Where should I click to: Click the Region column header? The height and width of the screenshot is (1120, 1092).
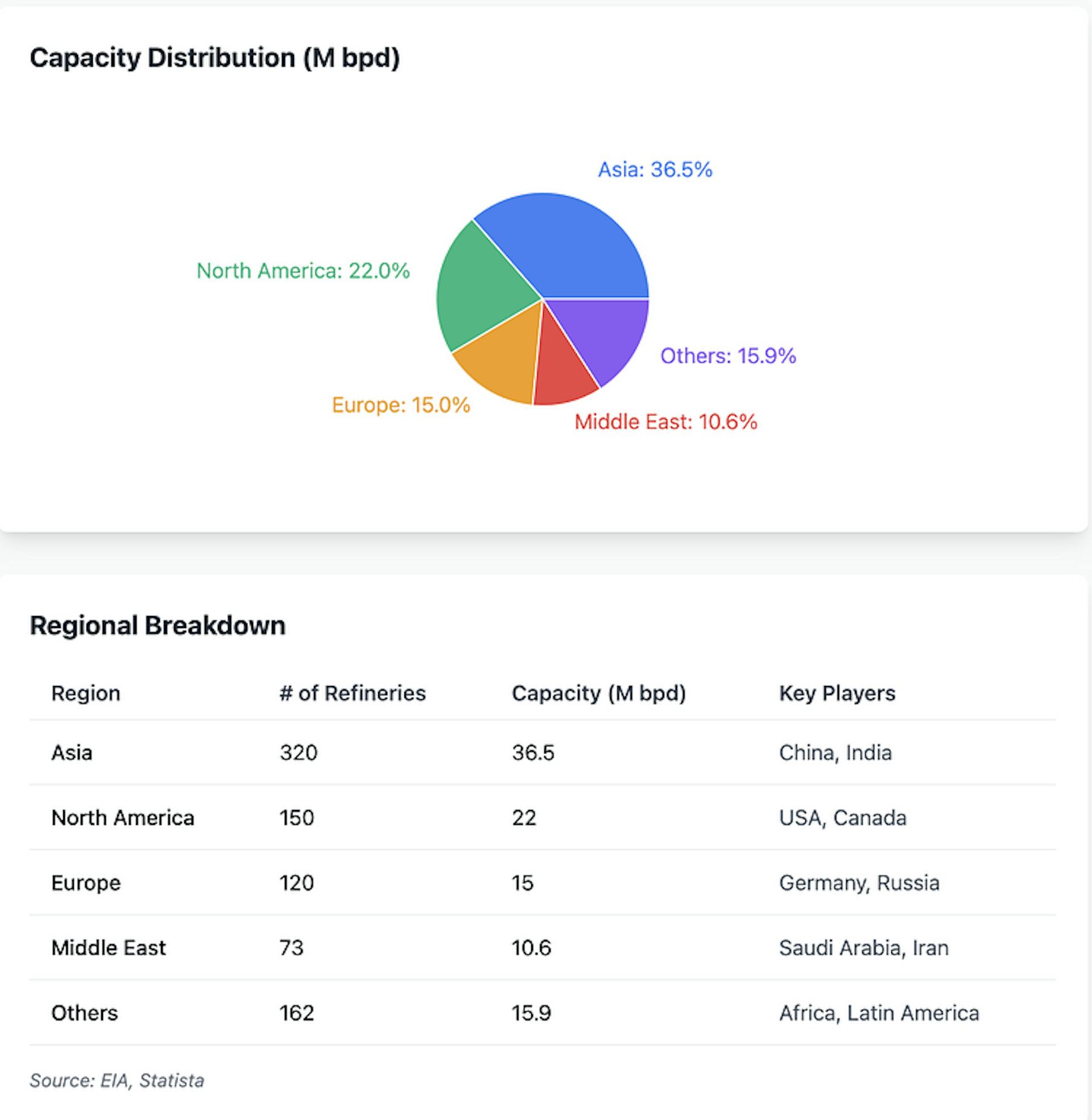[86, 693]
